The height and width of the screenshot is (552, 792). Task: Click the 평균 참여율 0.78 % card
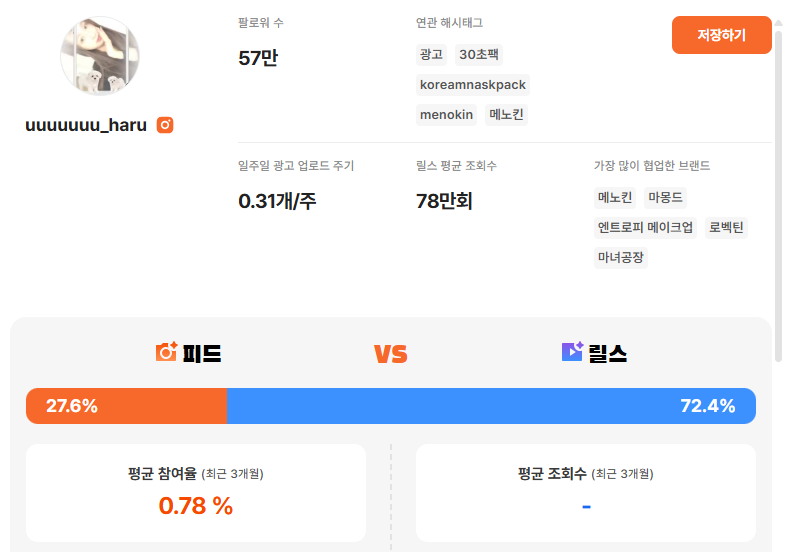(196, 493)
